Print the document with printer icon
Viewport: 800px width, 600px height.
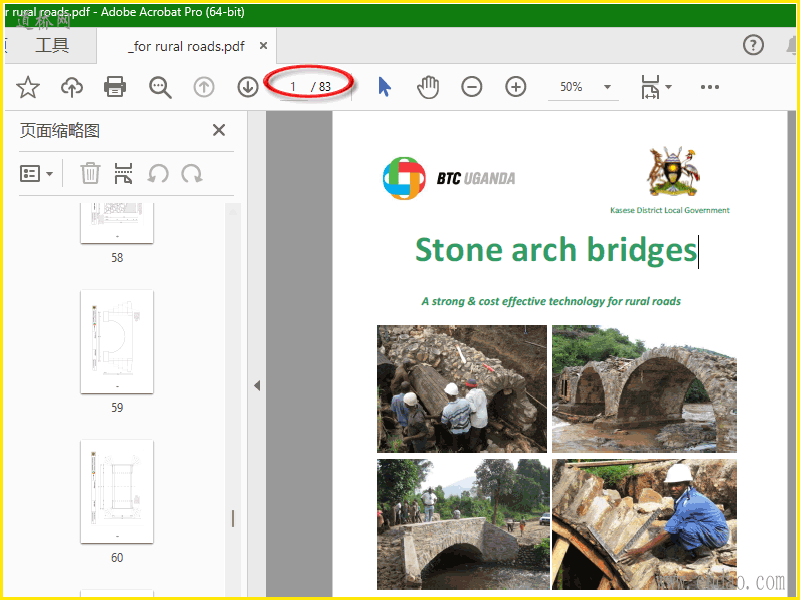[115, 87]
